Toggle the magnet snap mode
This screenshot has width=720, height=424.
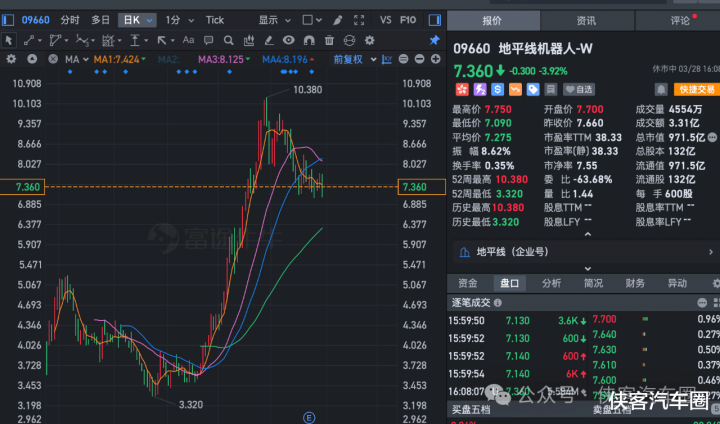[309, 40]
